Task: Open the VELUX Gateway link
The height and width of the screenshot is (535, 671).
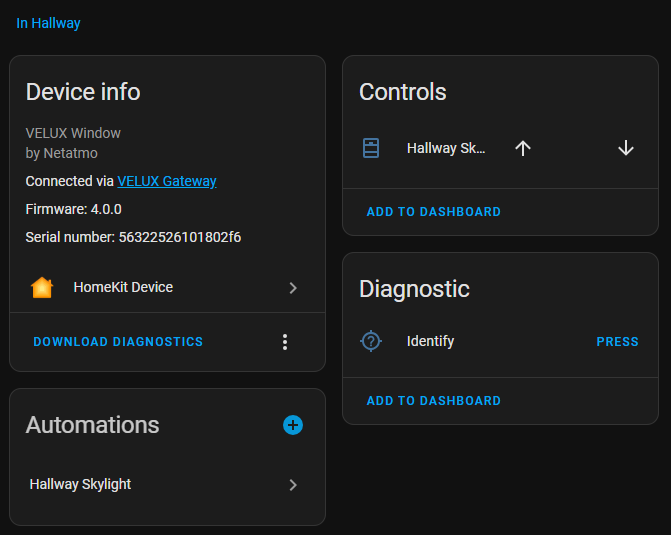Action: [167, 181]
